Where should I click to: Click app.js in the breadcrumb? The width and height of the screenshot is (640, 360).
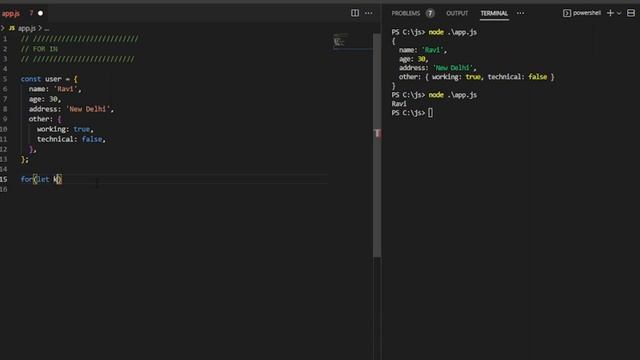pos(27,28)
